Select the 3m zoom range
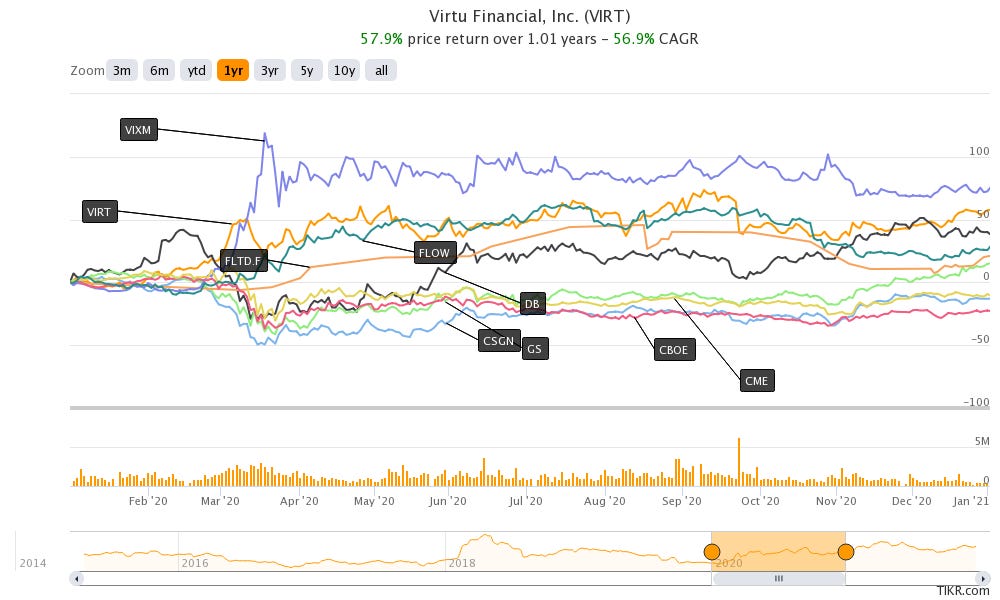 [122, 70]
